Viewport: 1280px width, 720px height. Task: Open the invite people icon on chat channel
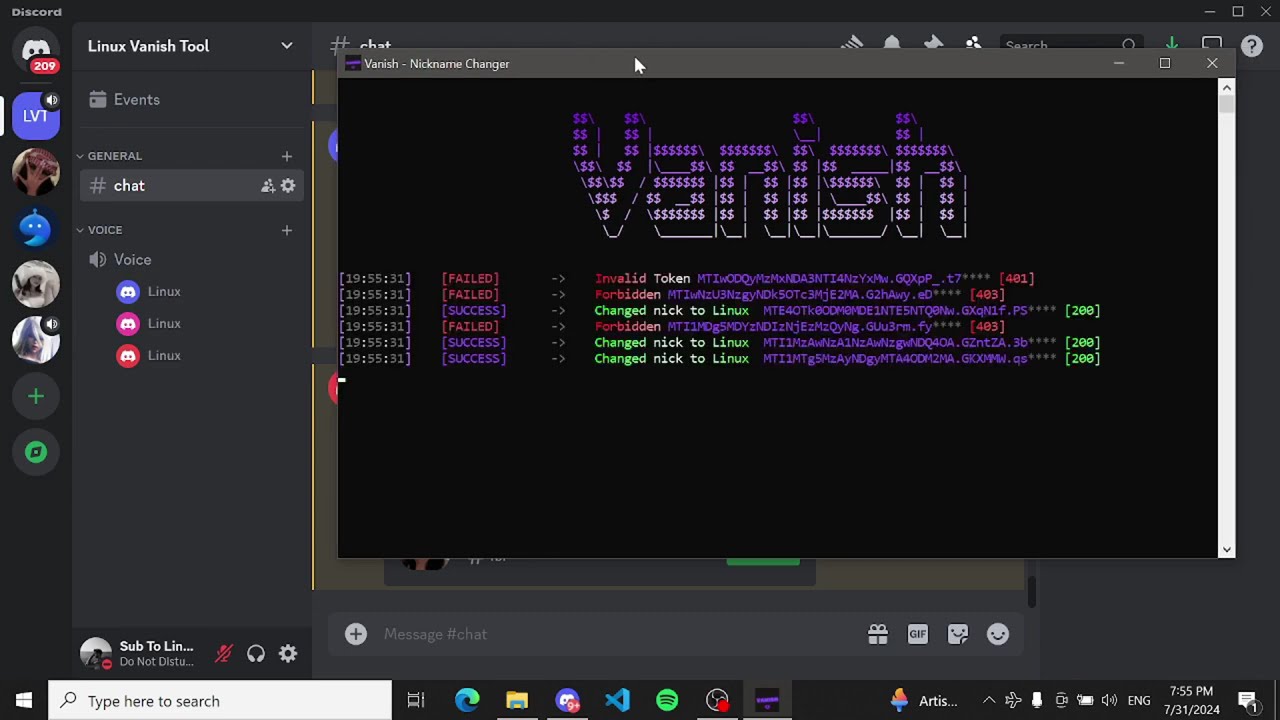coord(268,186)
